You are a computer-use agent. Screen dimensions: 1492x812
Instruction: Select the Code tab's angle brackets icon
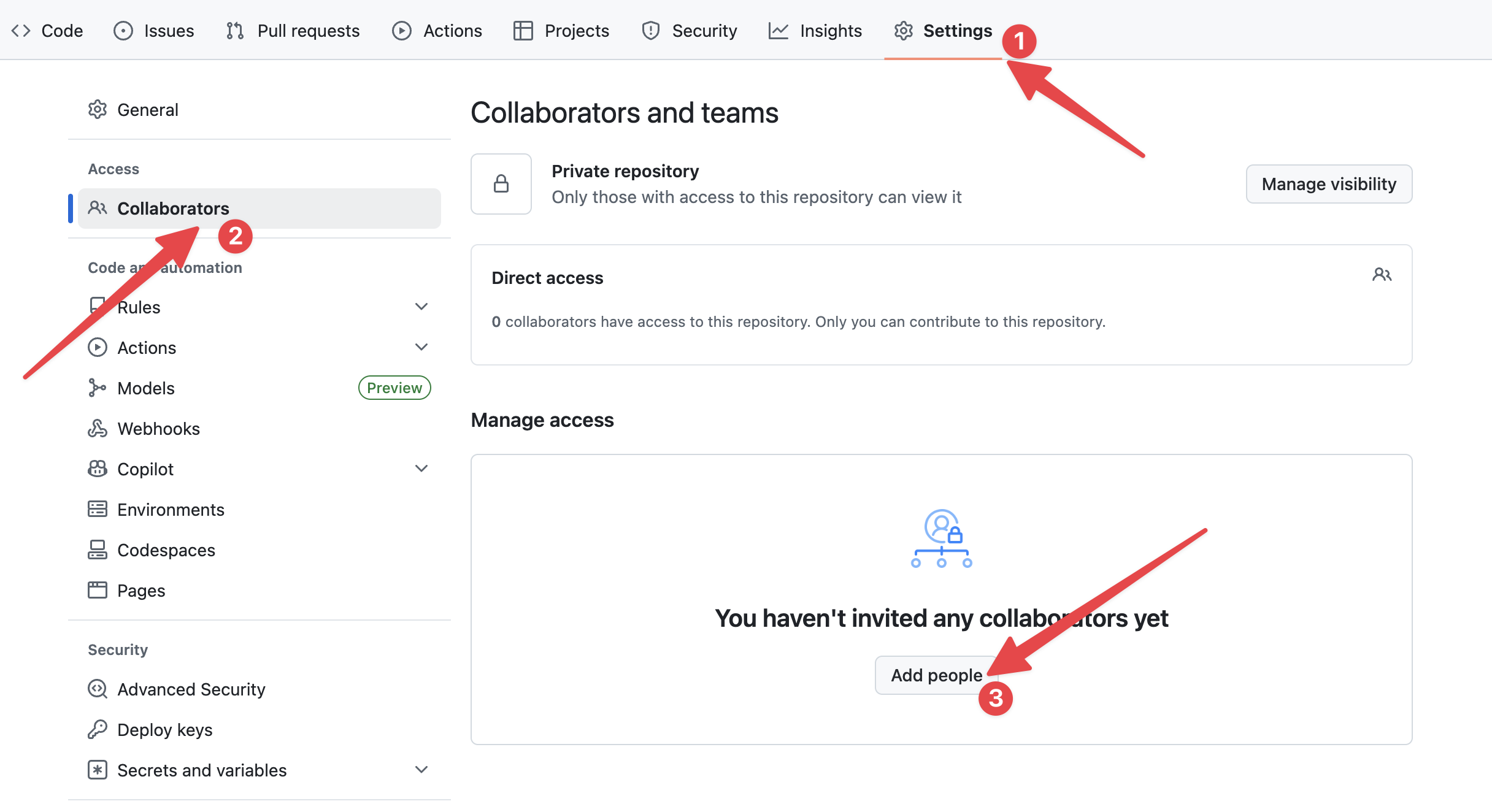[20, 30]
